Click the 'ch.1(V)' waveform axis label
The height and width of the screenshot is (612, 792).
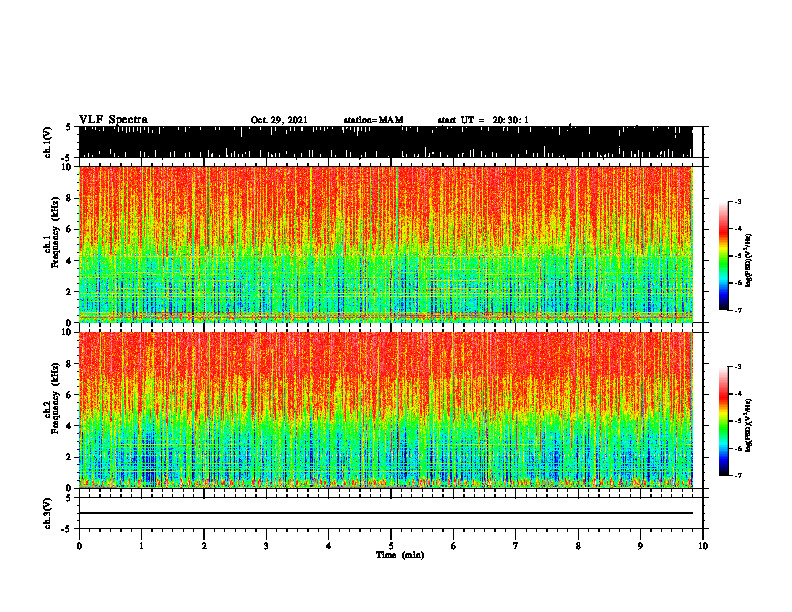48,142
